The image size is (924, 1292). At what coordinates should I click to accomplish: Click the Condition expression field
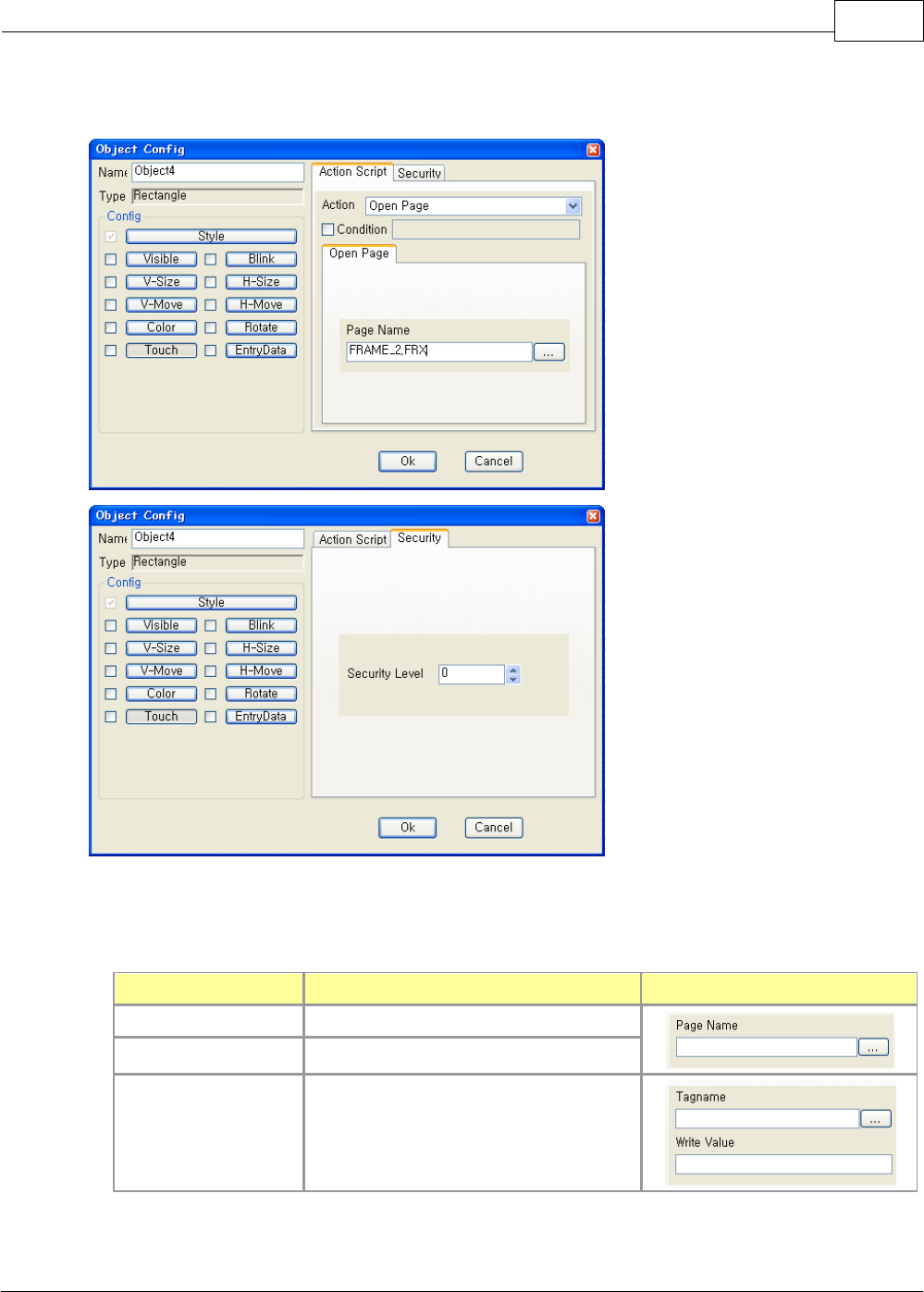coord(486,229)
